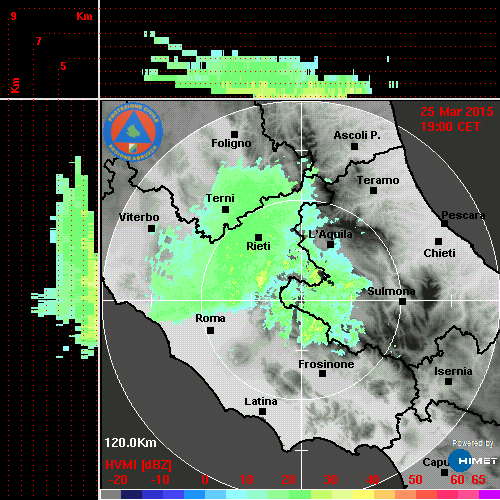
Task: Click the '65' dBZ scale value
Action: [x=478, y=480]
